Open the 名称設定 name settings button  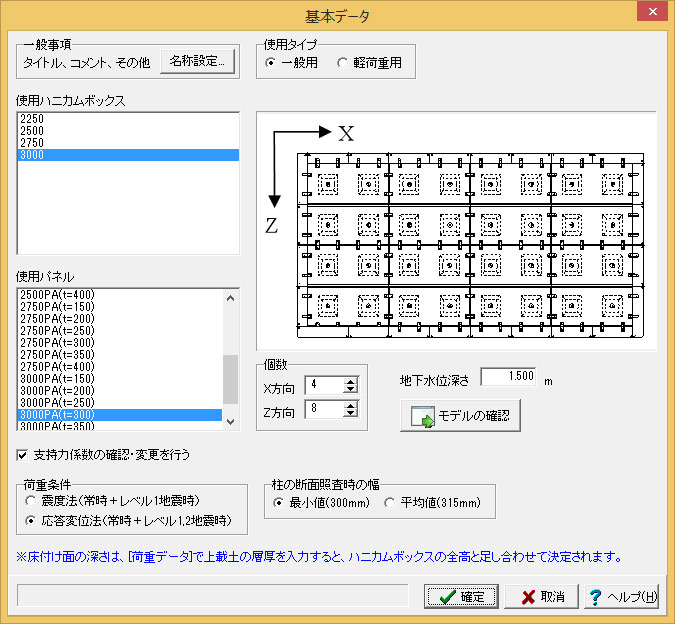point(198,61)
